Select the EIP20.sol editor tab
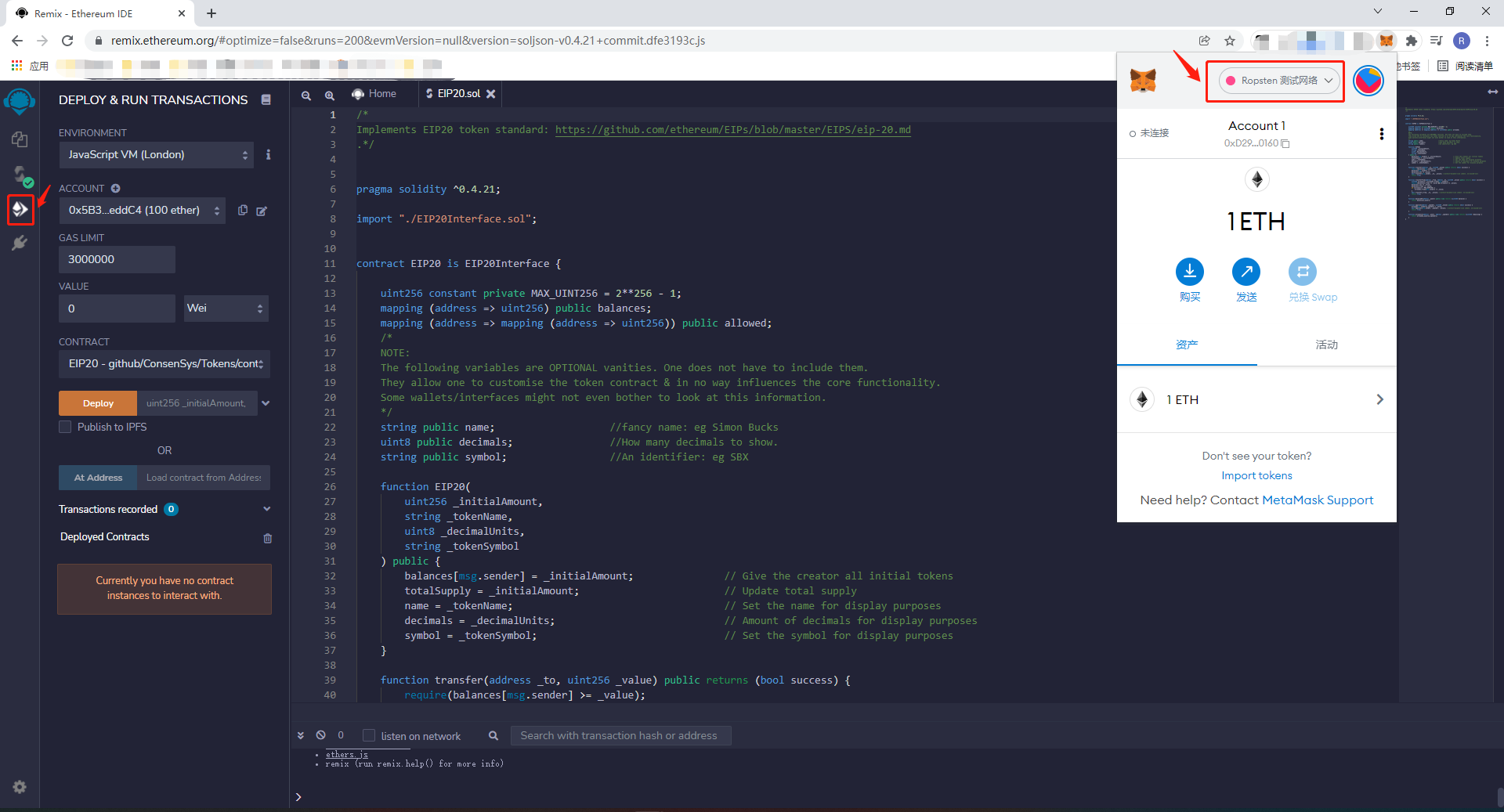 coord(459,94)
